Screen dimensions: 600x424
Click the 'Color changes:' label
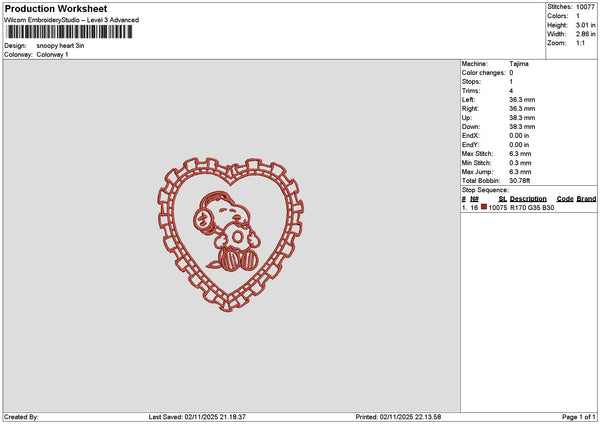[484, 73]
